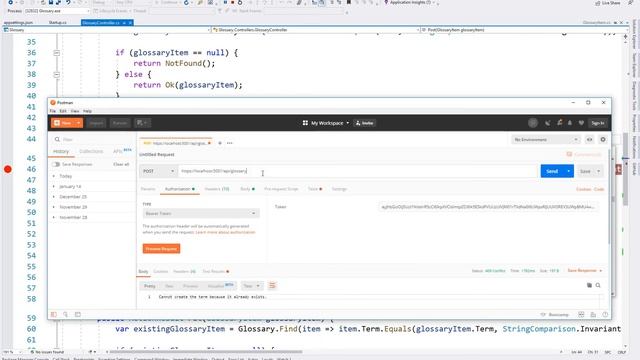Click the wrench settings icon in Postman header

[560, 122]
